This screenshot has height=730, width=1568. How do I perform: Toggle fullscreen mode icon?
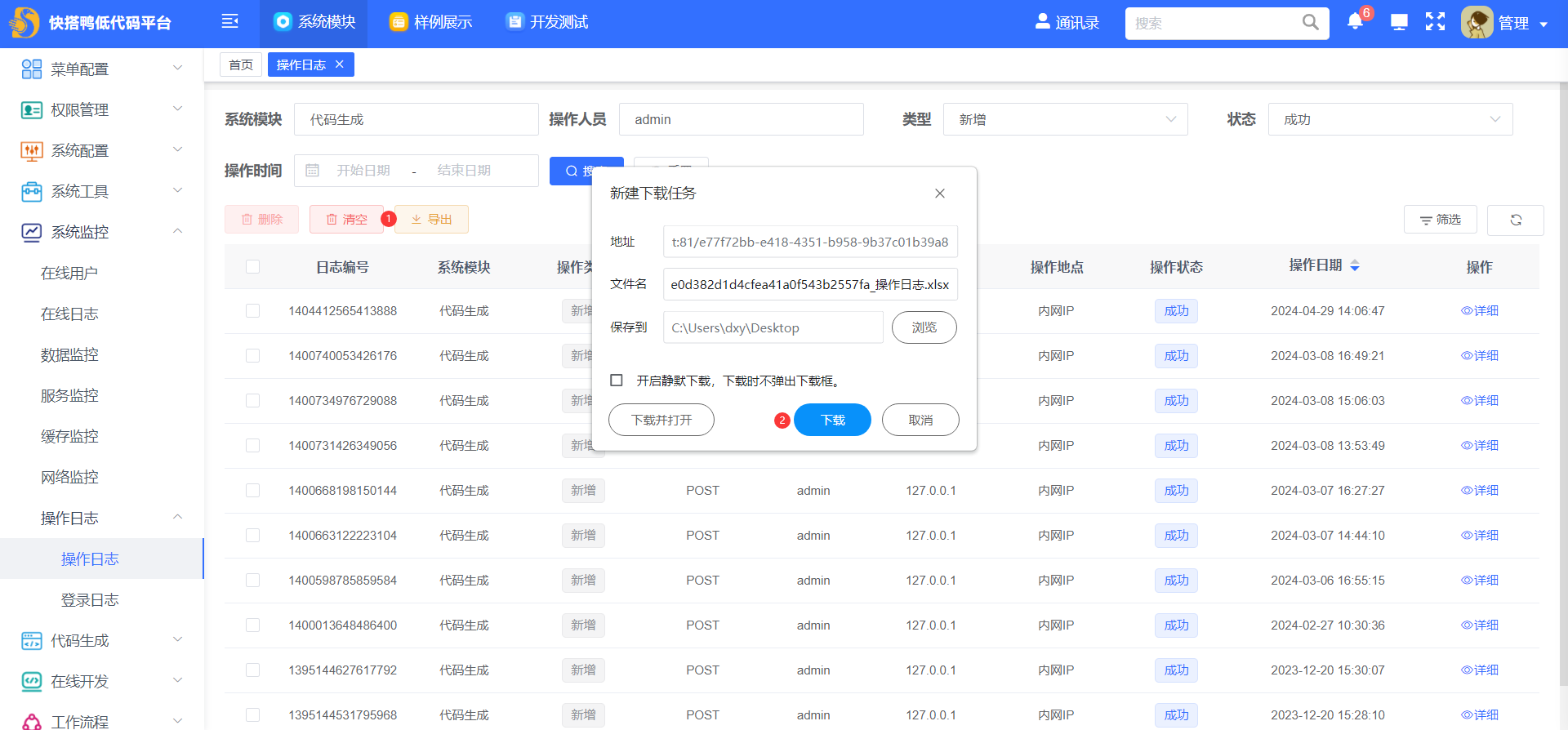pos(1435,22)
